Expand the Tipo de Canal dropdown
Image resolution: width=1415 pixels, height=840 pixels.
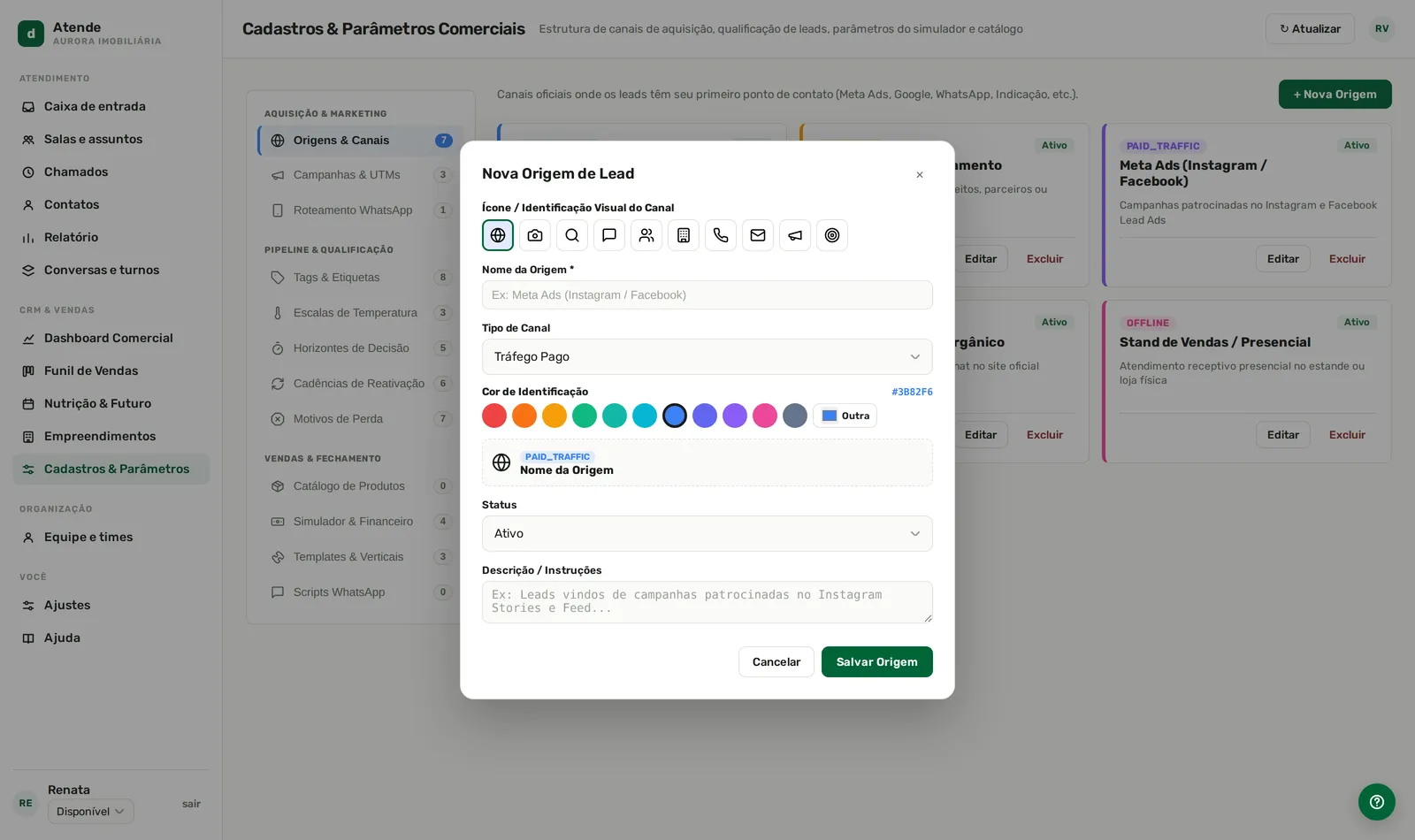707,356
